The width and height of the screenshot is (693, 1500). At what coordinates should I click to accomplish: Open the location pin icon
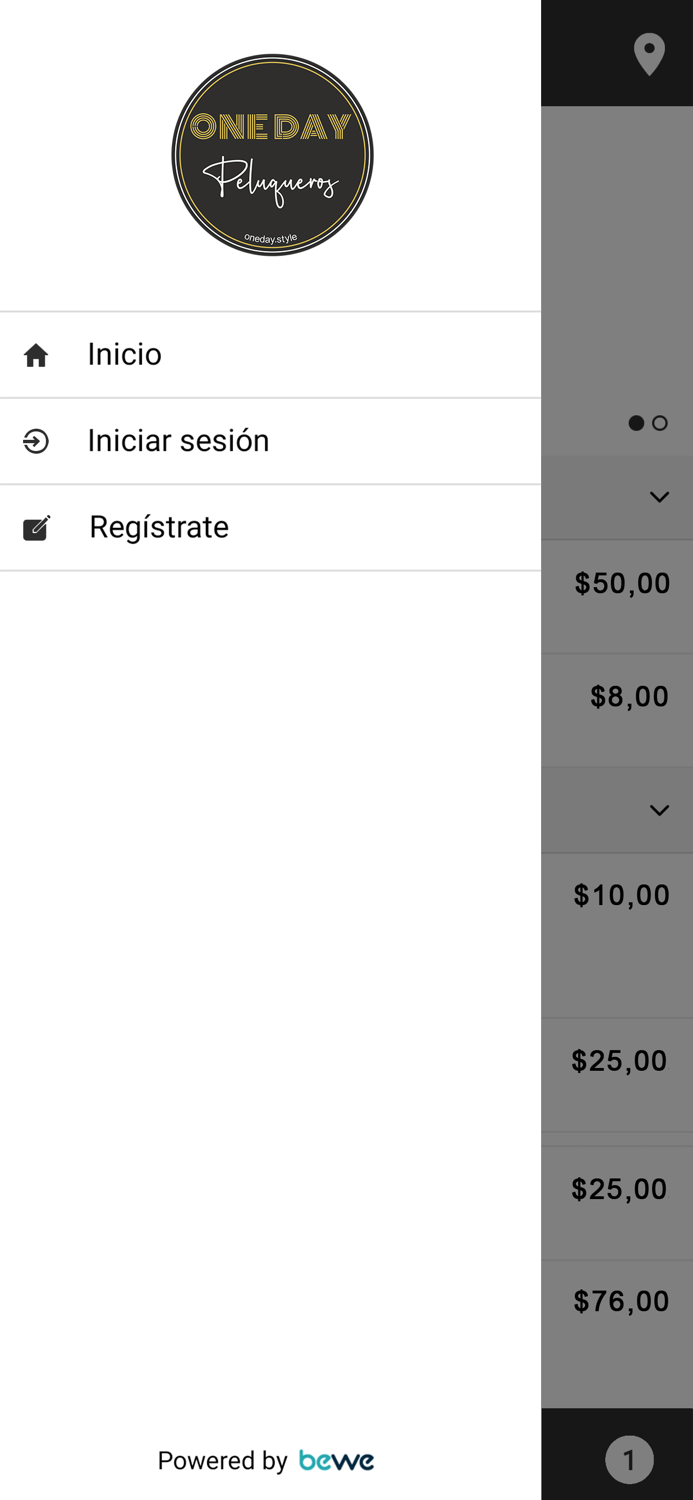click(x=649, y=54)
